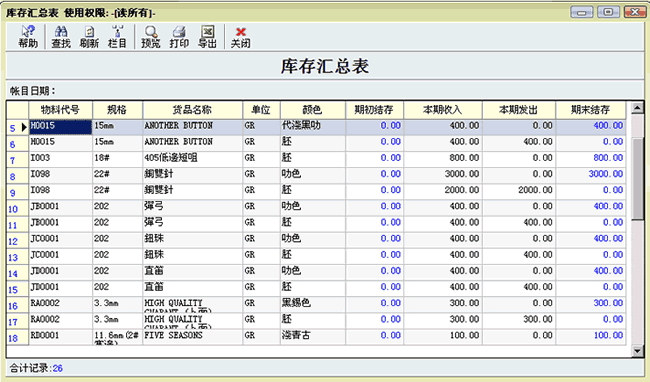Image resolution: width=650 pixels, height=382 pixels.
Task: Click 100.00 期末结存 value in row 18
Action: [591, 337]
